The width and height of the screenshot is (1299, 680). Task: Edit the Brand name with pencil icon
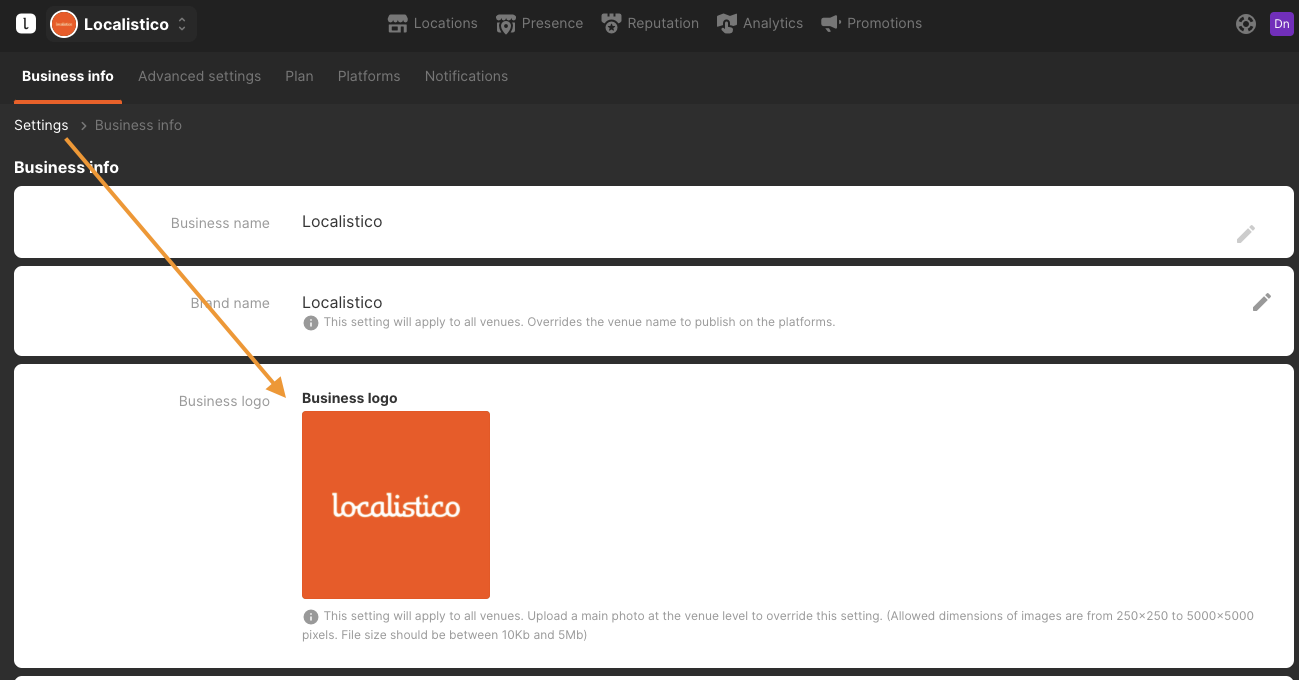pos(1262,302)
